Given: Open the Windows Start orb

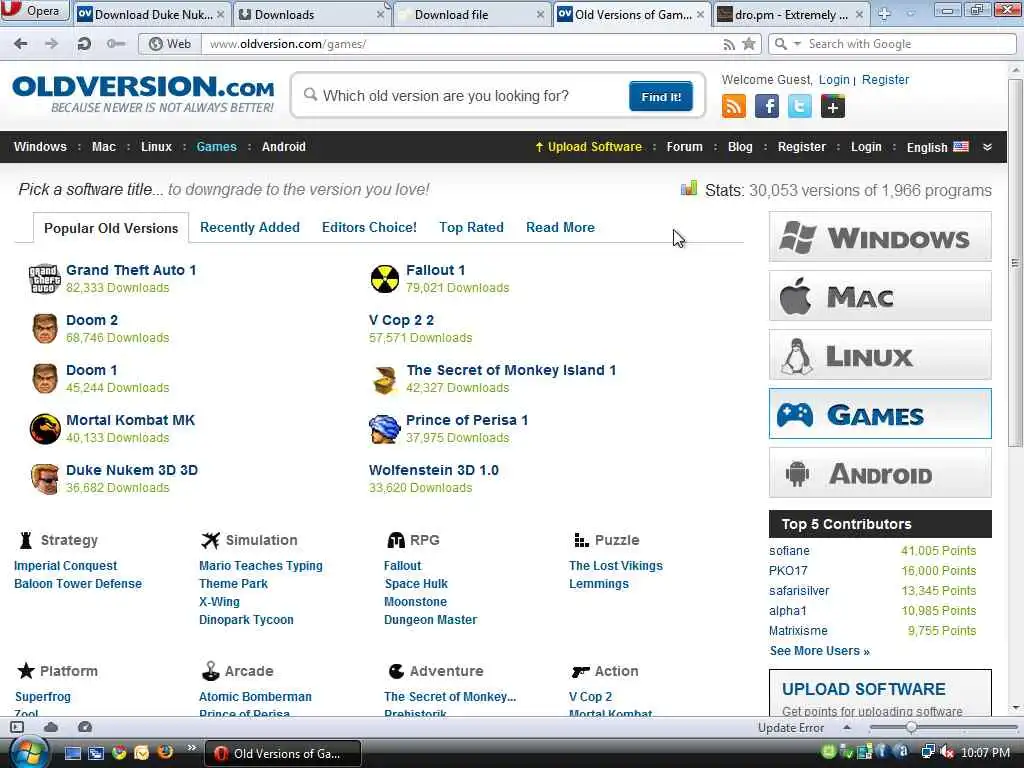Looking at the screenshot, I should [27, 752].
